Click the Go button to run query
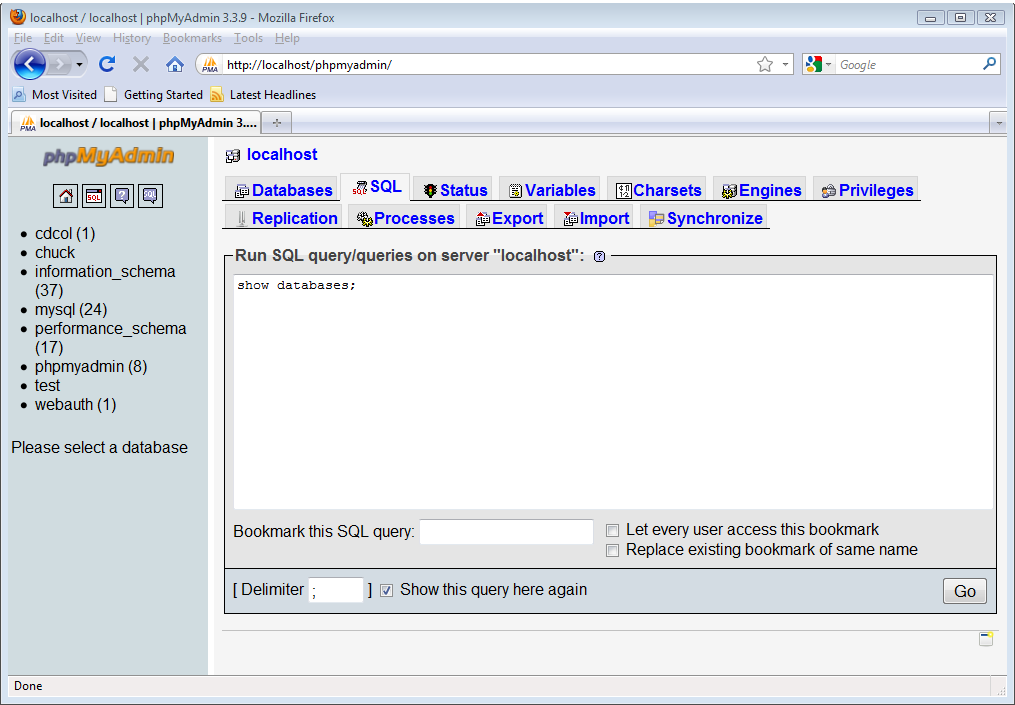Viewport: 1015px width, 705px height. 965,591
